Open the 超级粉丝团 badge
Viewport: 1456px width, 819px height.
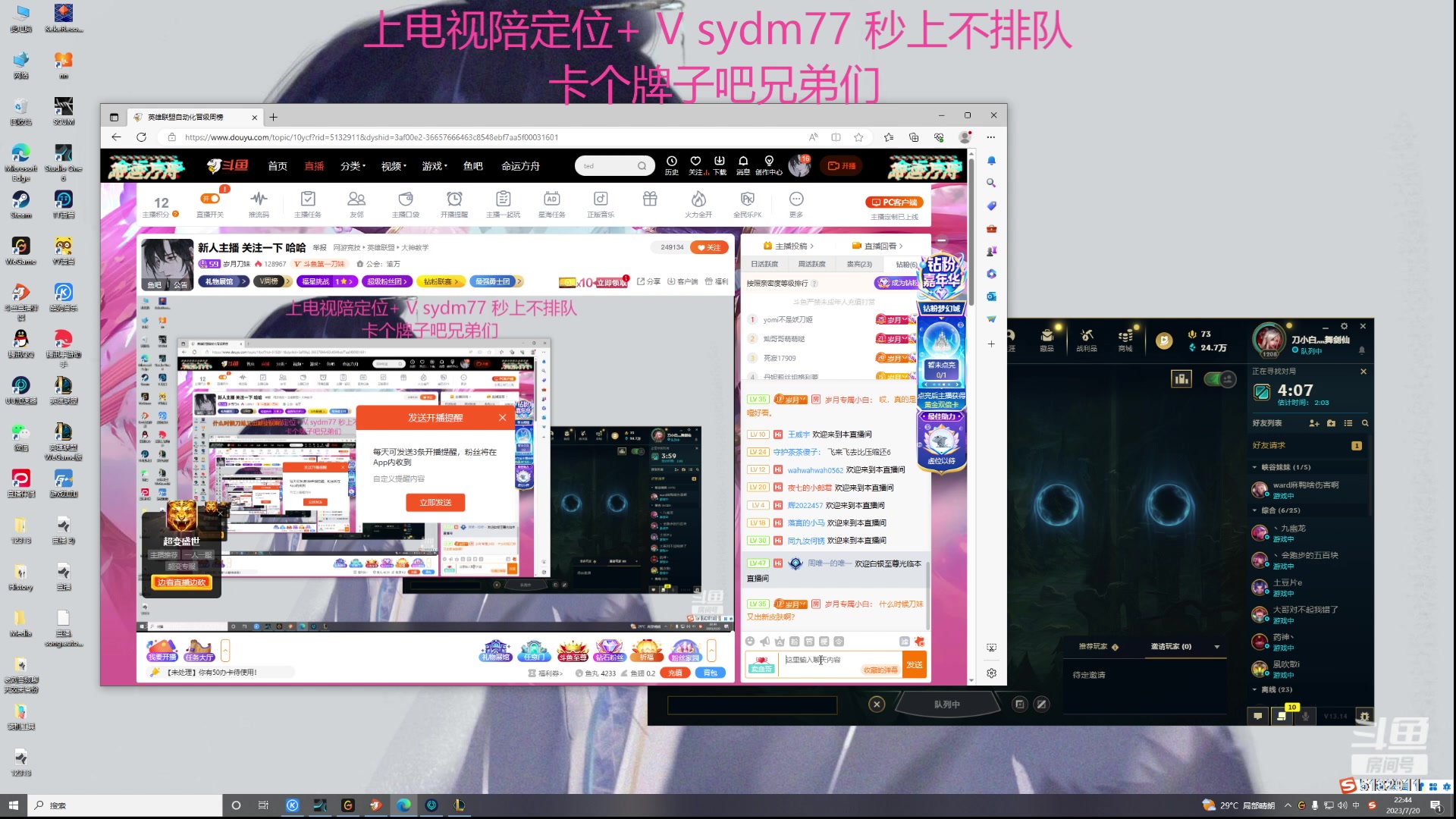click(x=388, y=281)
